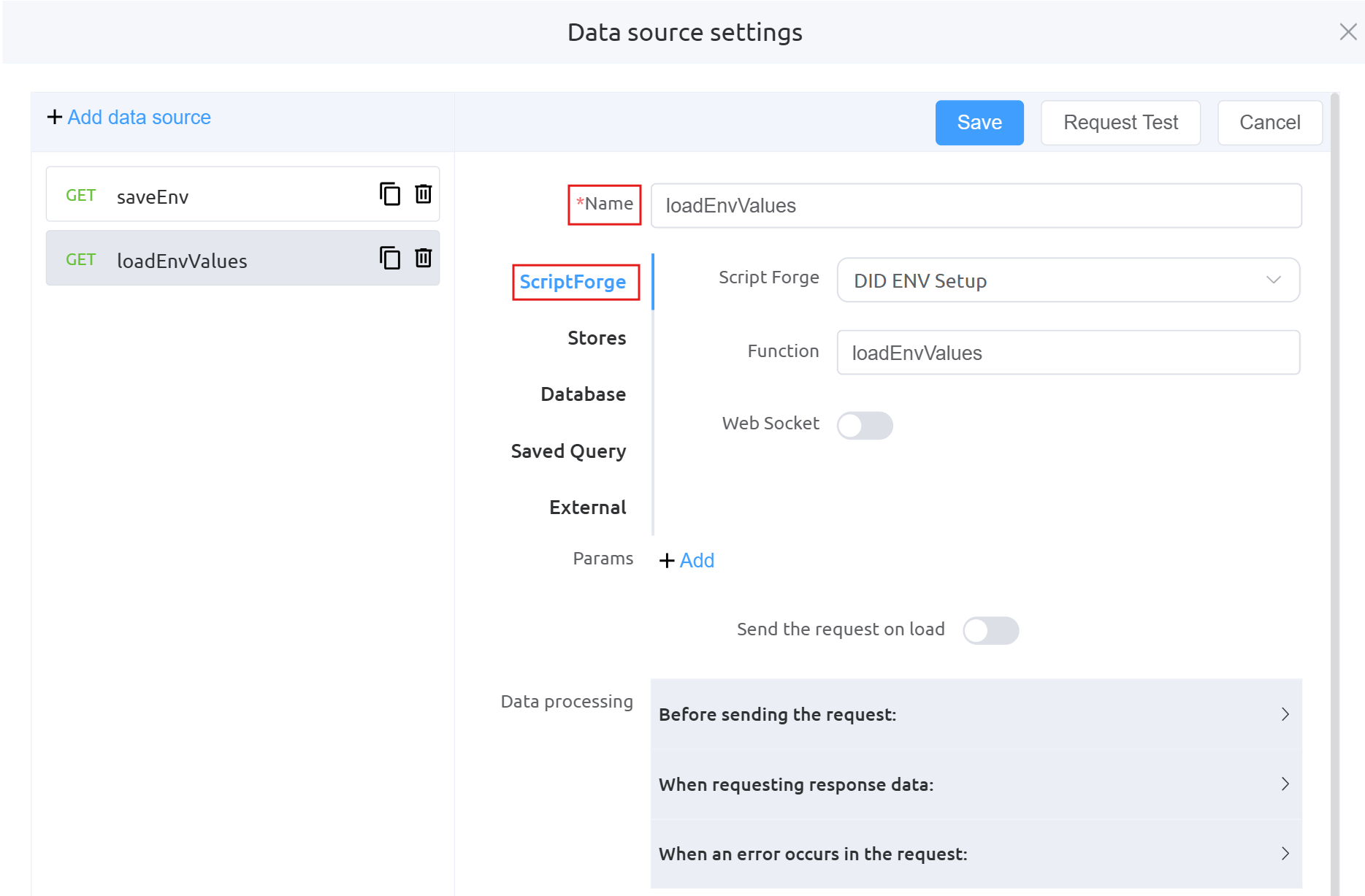Expand When requesting response data section
This screenshot has width=1365, height=896.
click(976, 784)
